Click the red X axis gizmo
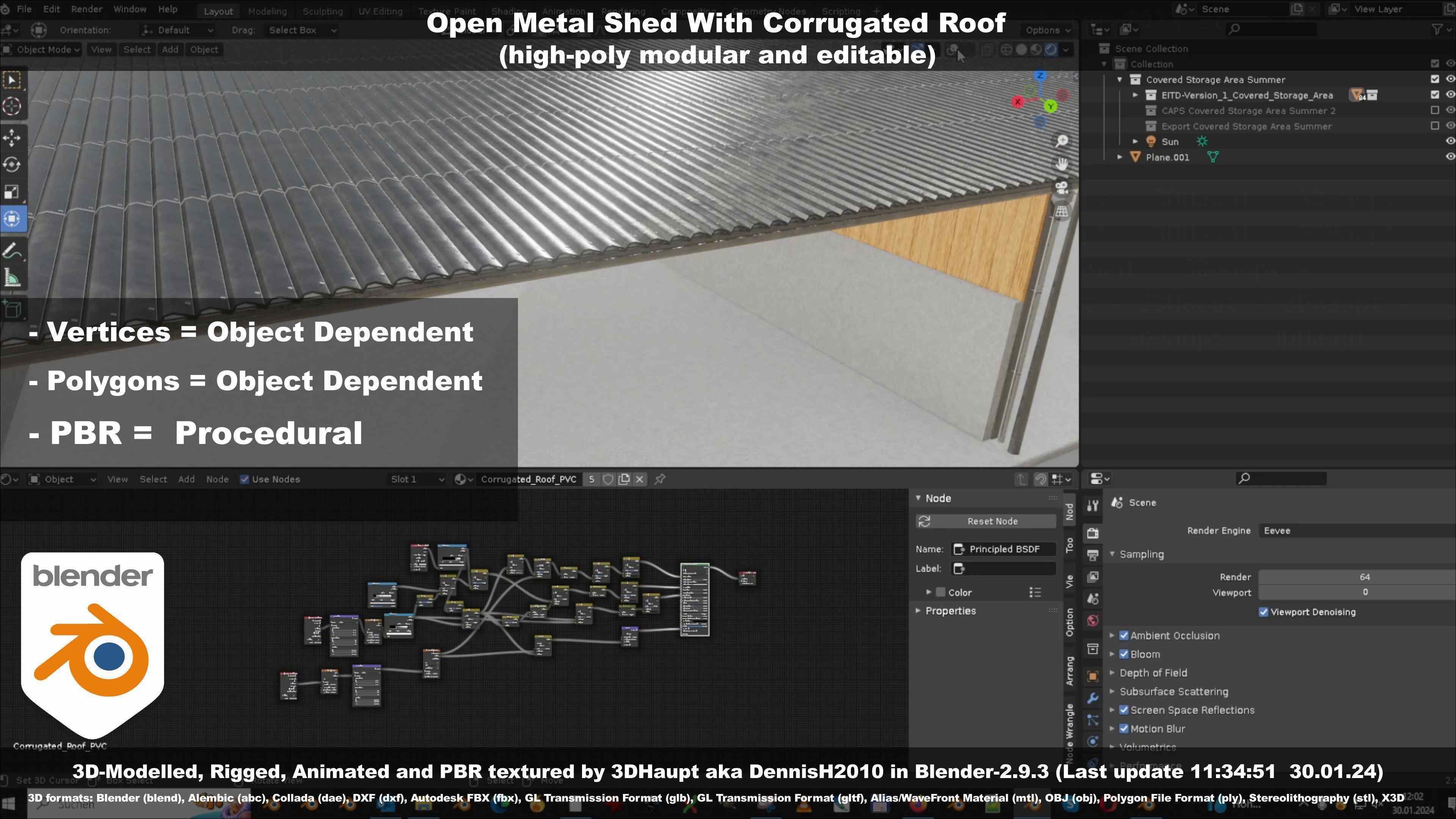 pos(1017,102)
